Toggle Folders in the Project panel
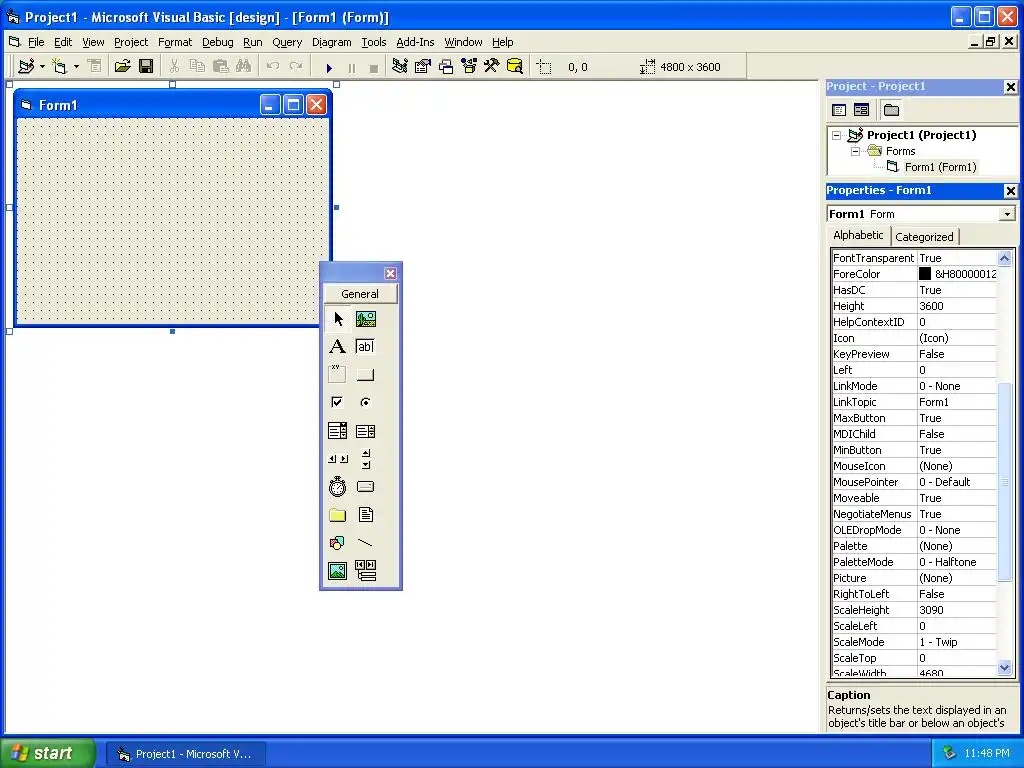Image resolution: width=1024 pixels, height=768 pixels. [891, 110]
